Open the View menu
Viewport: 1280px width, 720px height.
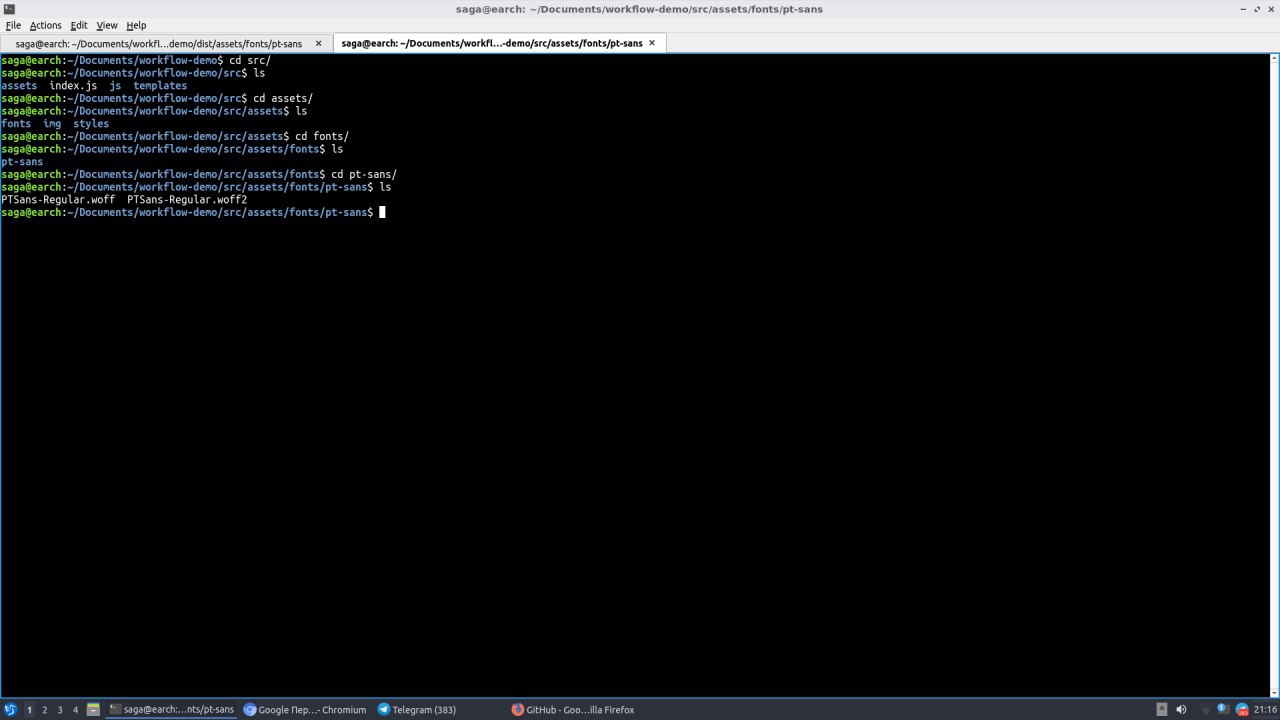[107, 25]
